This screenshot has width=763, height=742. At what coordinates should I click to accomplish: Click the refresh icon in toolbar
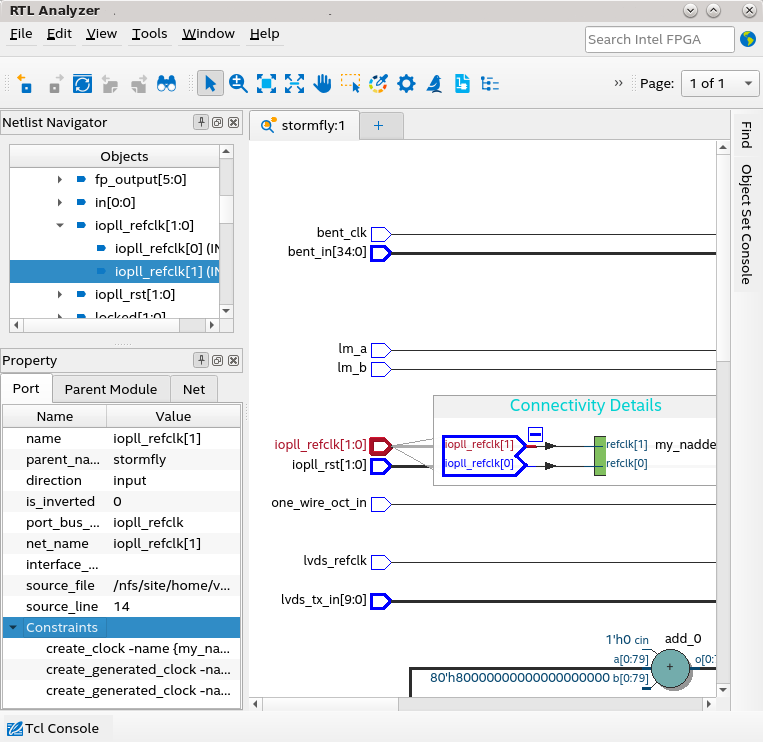82,84
